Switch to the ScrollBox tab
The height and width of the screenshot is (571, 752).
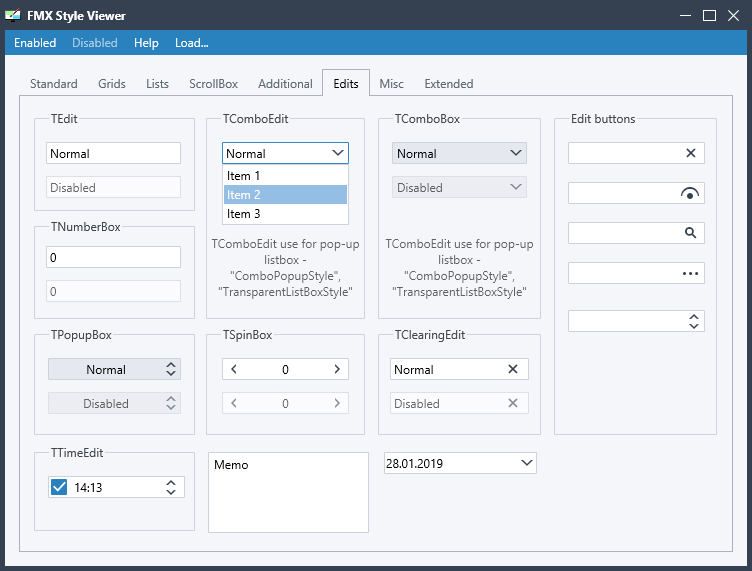click(x=213, y=84)
